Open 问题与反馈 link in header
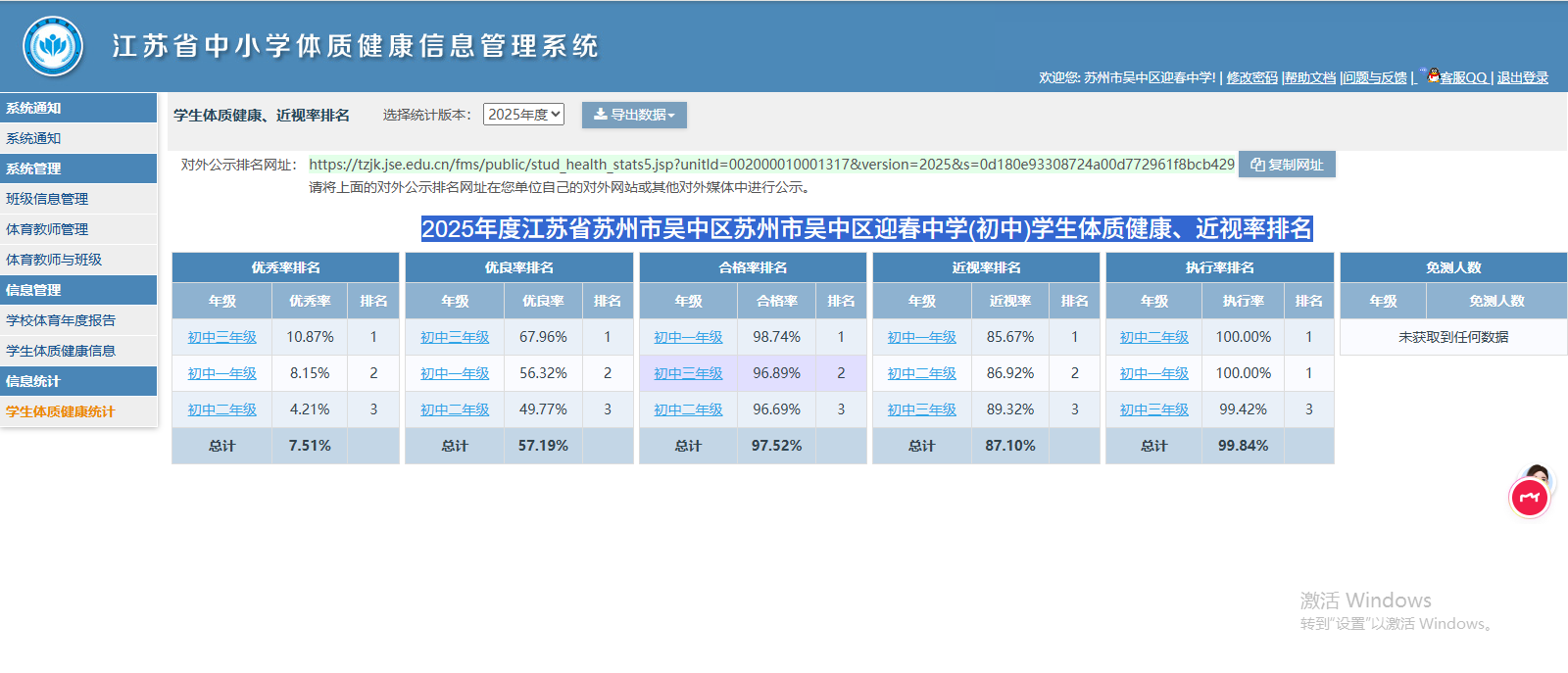 point(1375,77)
